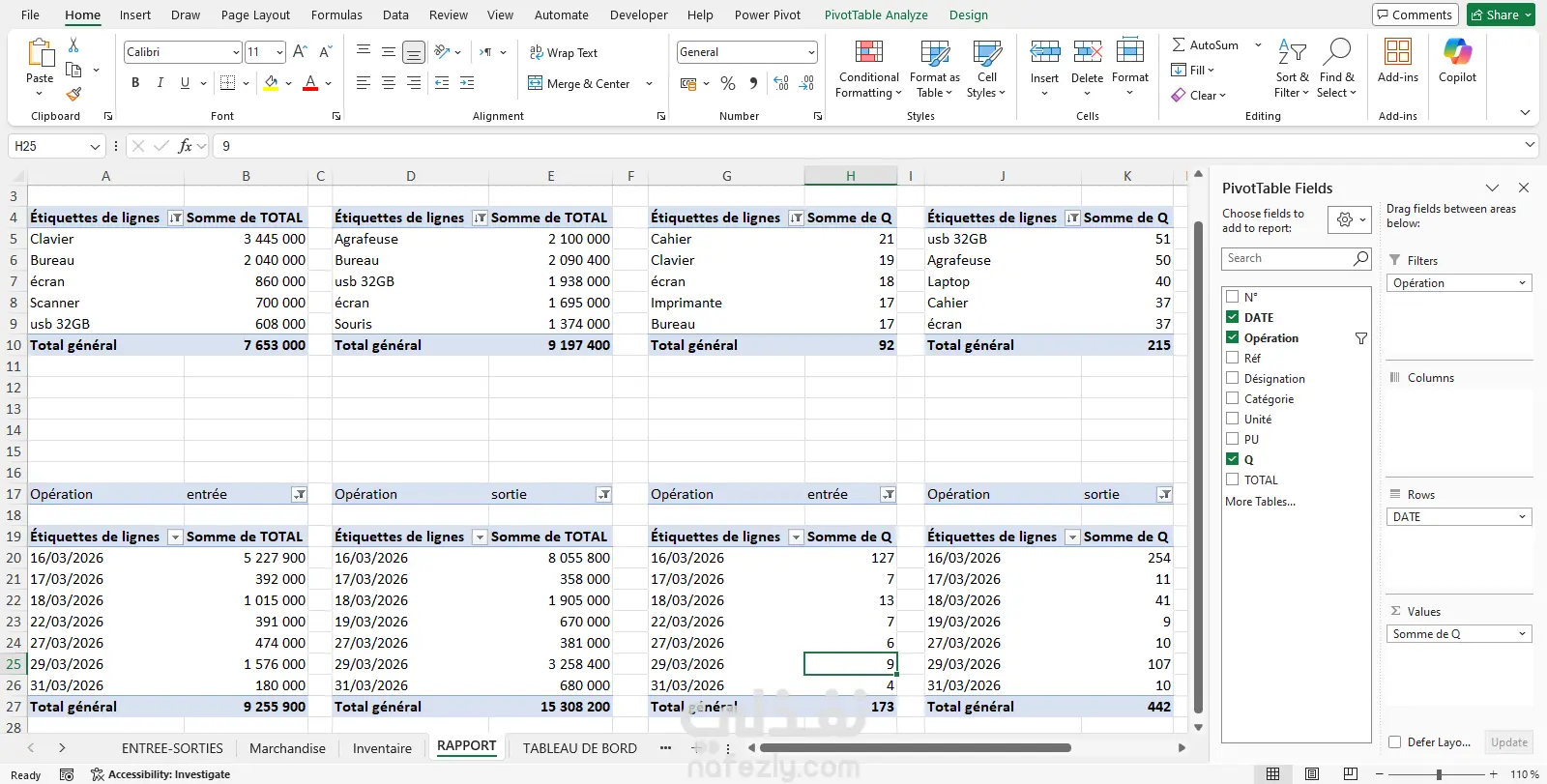
Task: Apply Underline formatting
Action: point(185,83)
